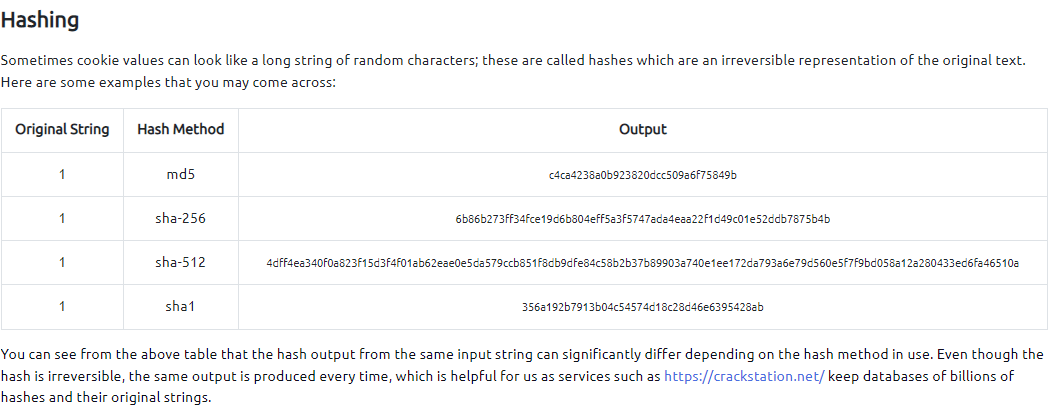Select the sha1 hash method cell
The image size is (1056, 415).
[181, 307]
